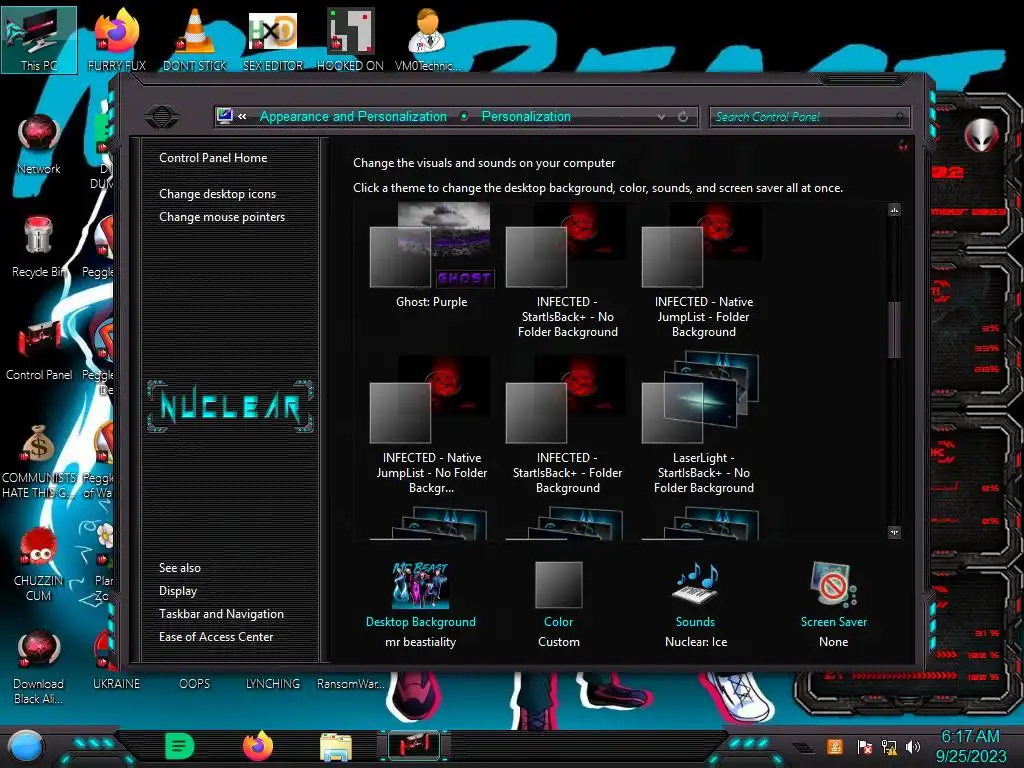Click theme list scroll down arrow

894,533
